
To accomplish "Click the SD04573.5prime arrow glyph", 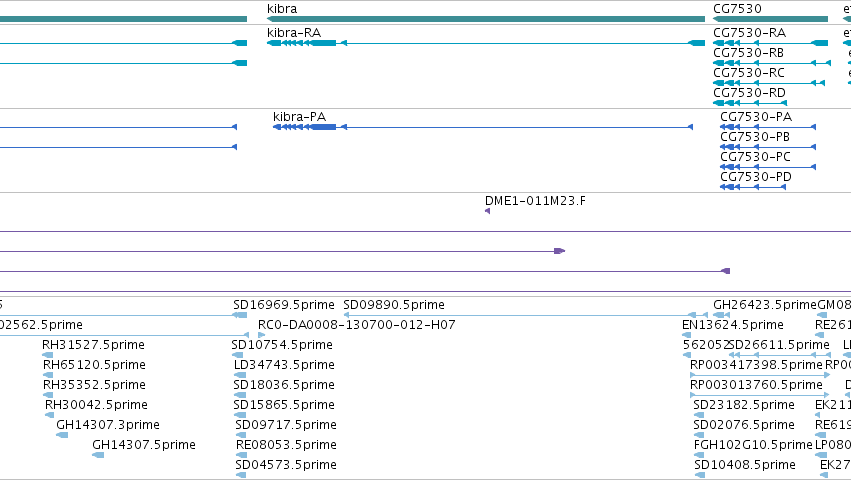I will [x=241, y=475].
